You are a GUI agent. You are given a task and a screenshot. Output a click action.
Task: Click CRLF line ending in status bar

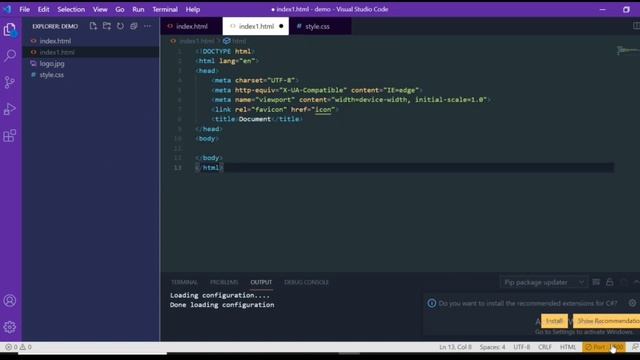pos(545,347)
